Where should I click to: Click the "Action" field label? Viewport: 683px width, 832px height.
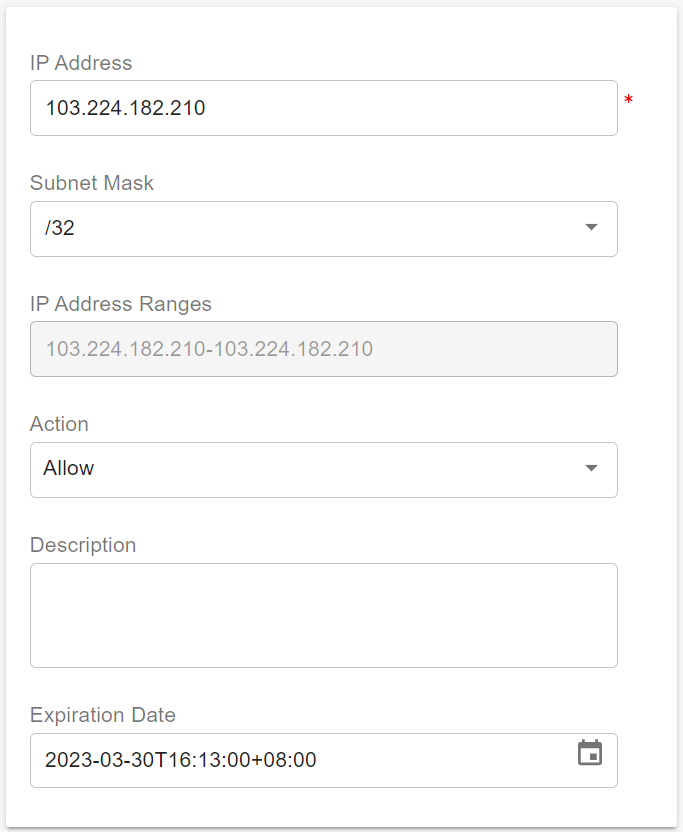tap(59, 424)
